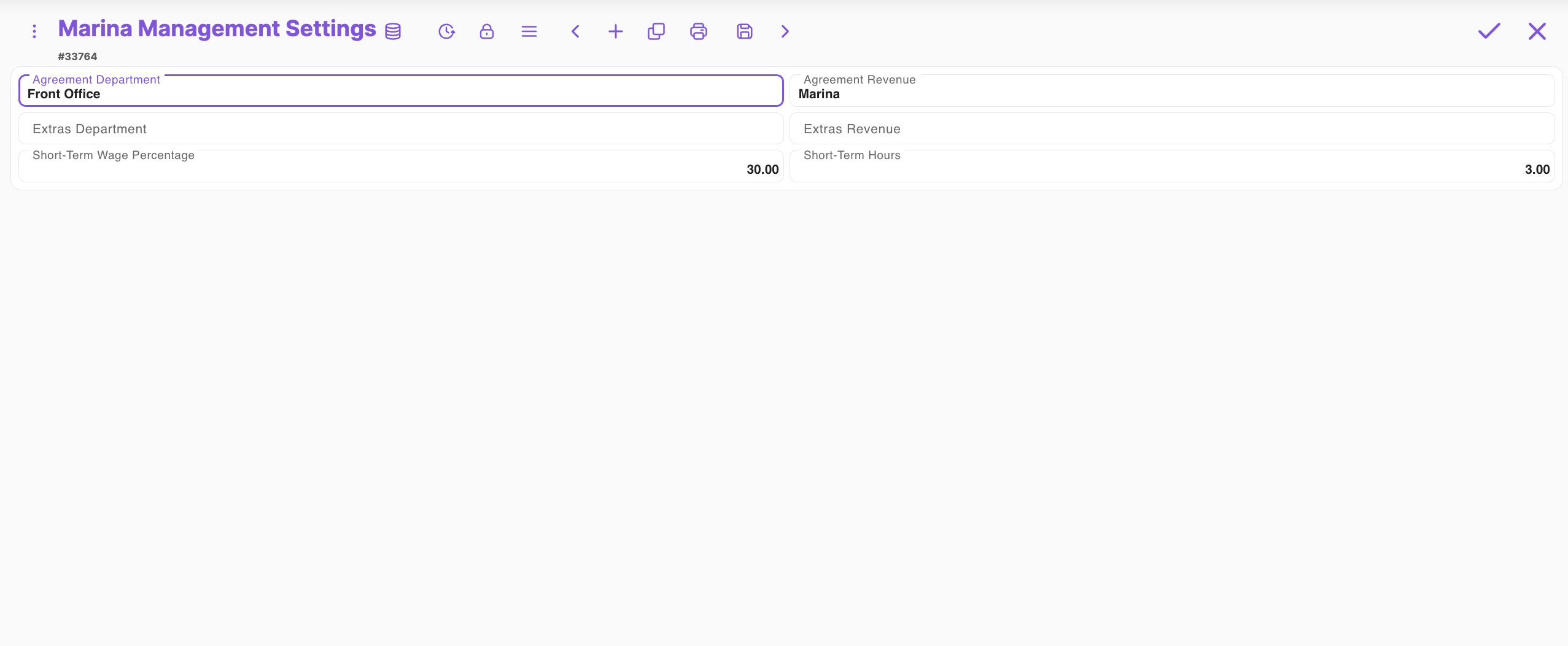Open the hamburger list menu
This screenshot has height=646, width=1568.
click(x=529, y=31)
